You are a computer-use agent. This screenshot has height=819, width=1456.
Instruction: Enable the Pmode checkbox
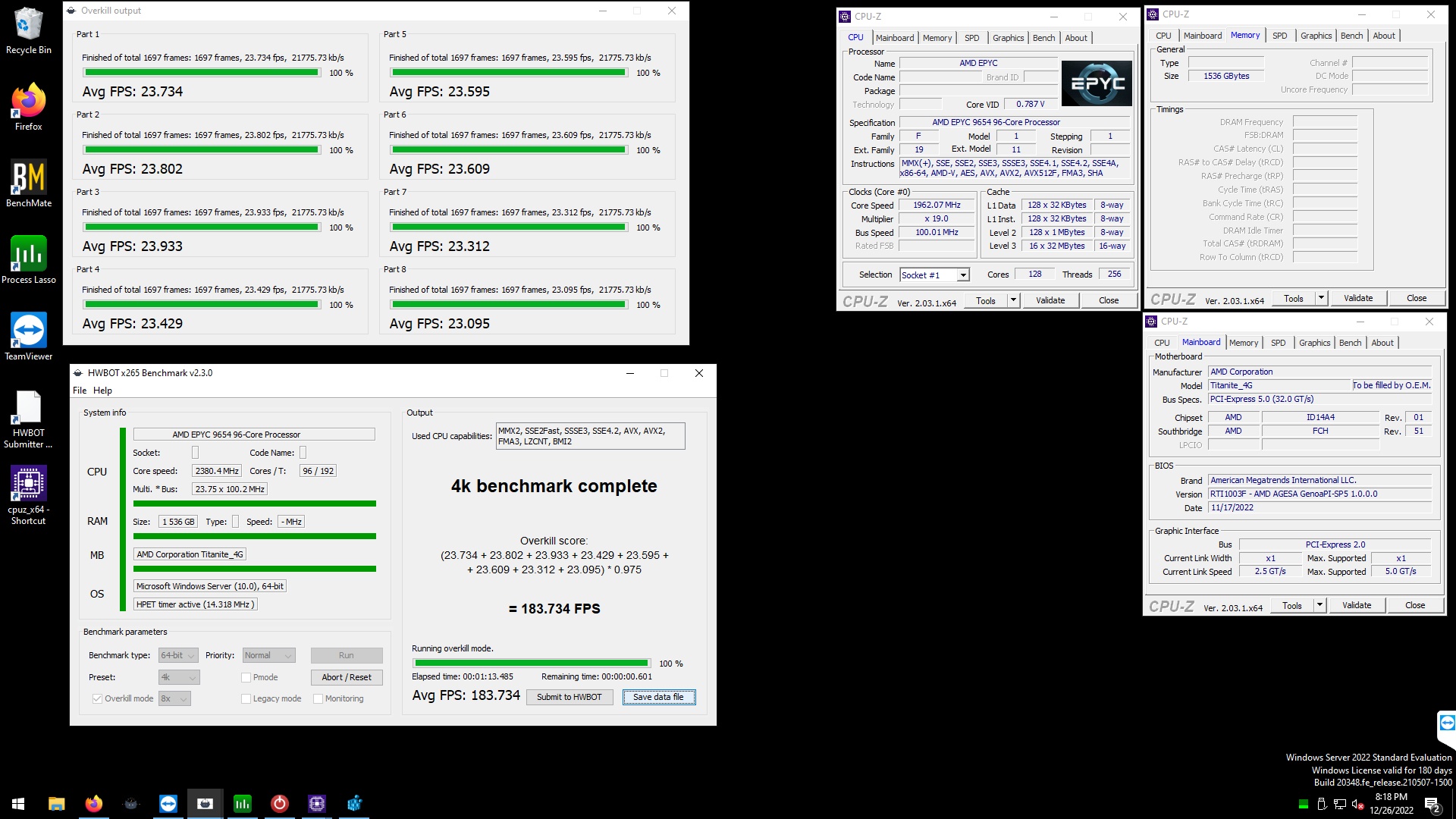pyautogui.click(x=246, y=677)
